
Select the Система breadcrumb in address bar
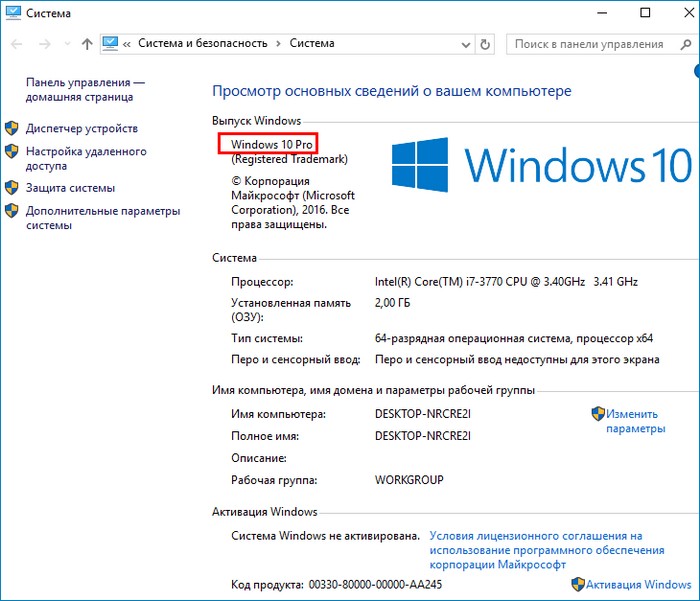tap(312, 44)
